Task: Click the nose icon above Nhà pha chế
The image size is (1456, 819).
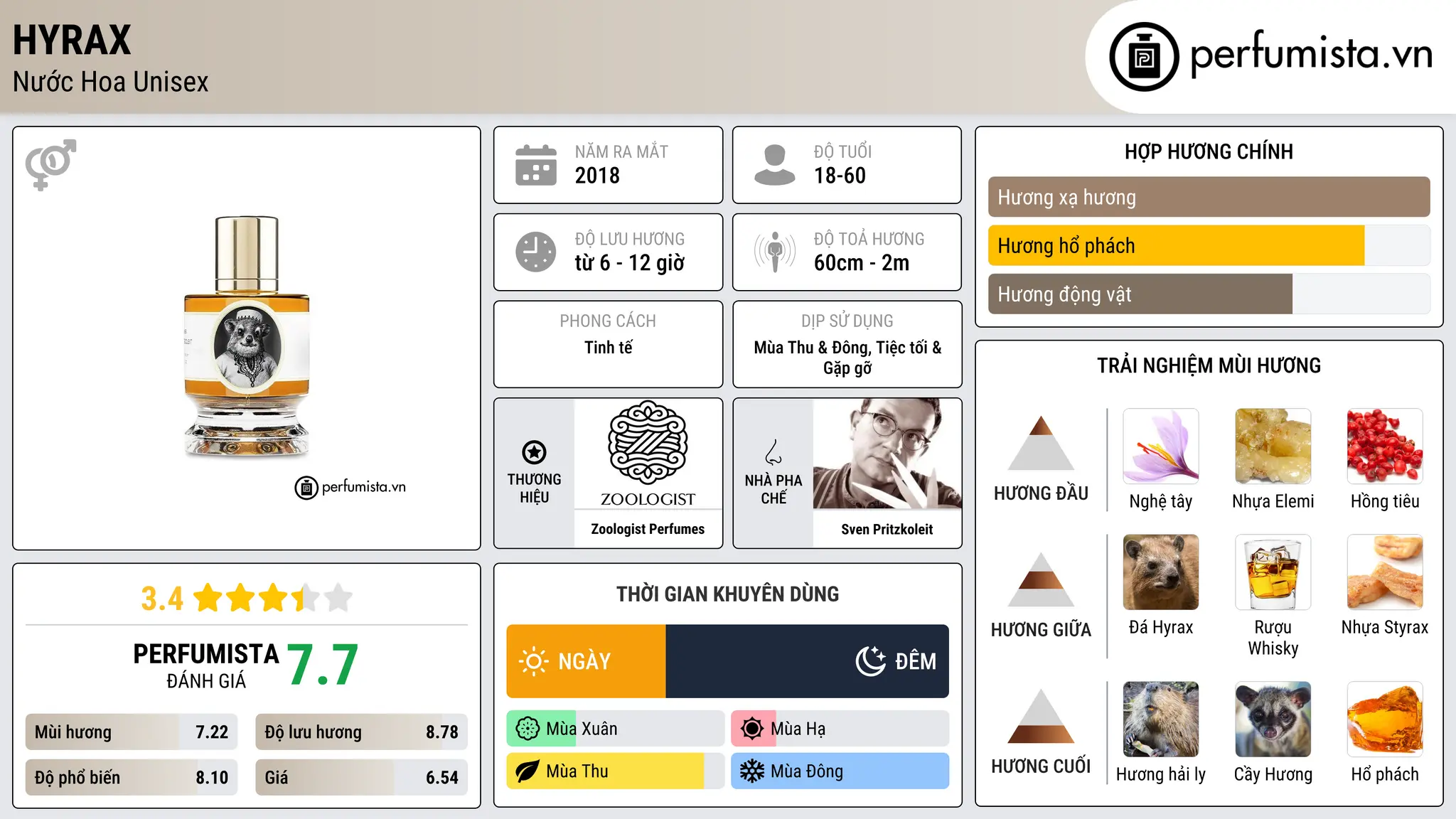Action: tap(773, 452)
